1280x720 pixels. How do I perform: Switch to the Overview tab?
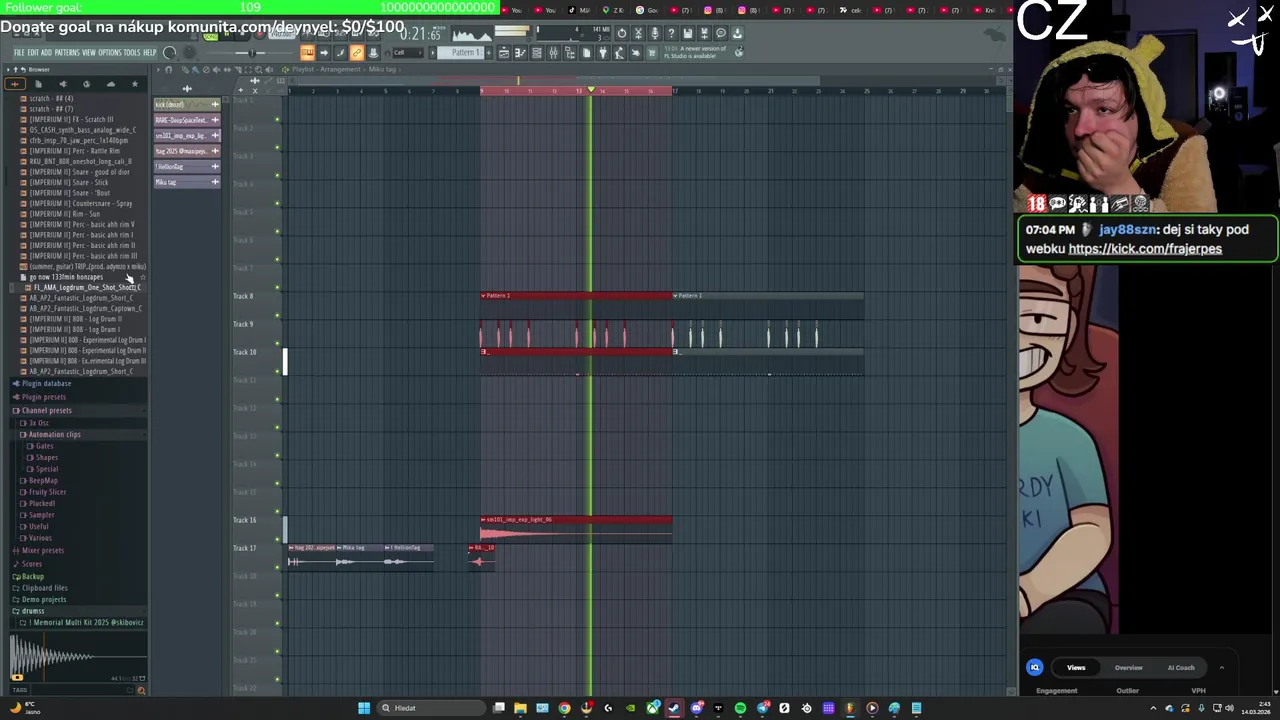pyautogui.click(x=1128, y=668)
